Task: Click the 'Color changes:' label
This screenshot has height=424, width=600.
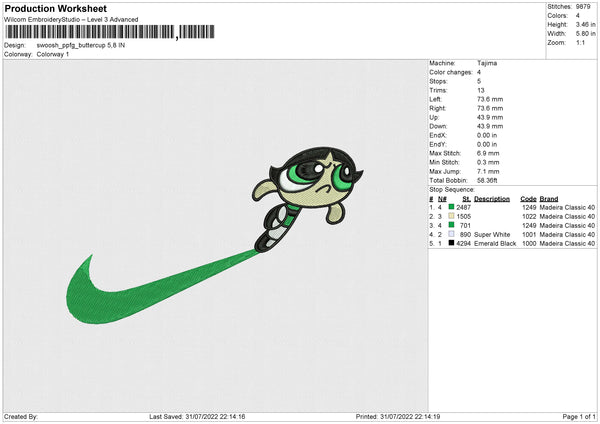Action: click(x=451, y=72)
